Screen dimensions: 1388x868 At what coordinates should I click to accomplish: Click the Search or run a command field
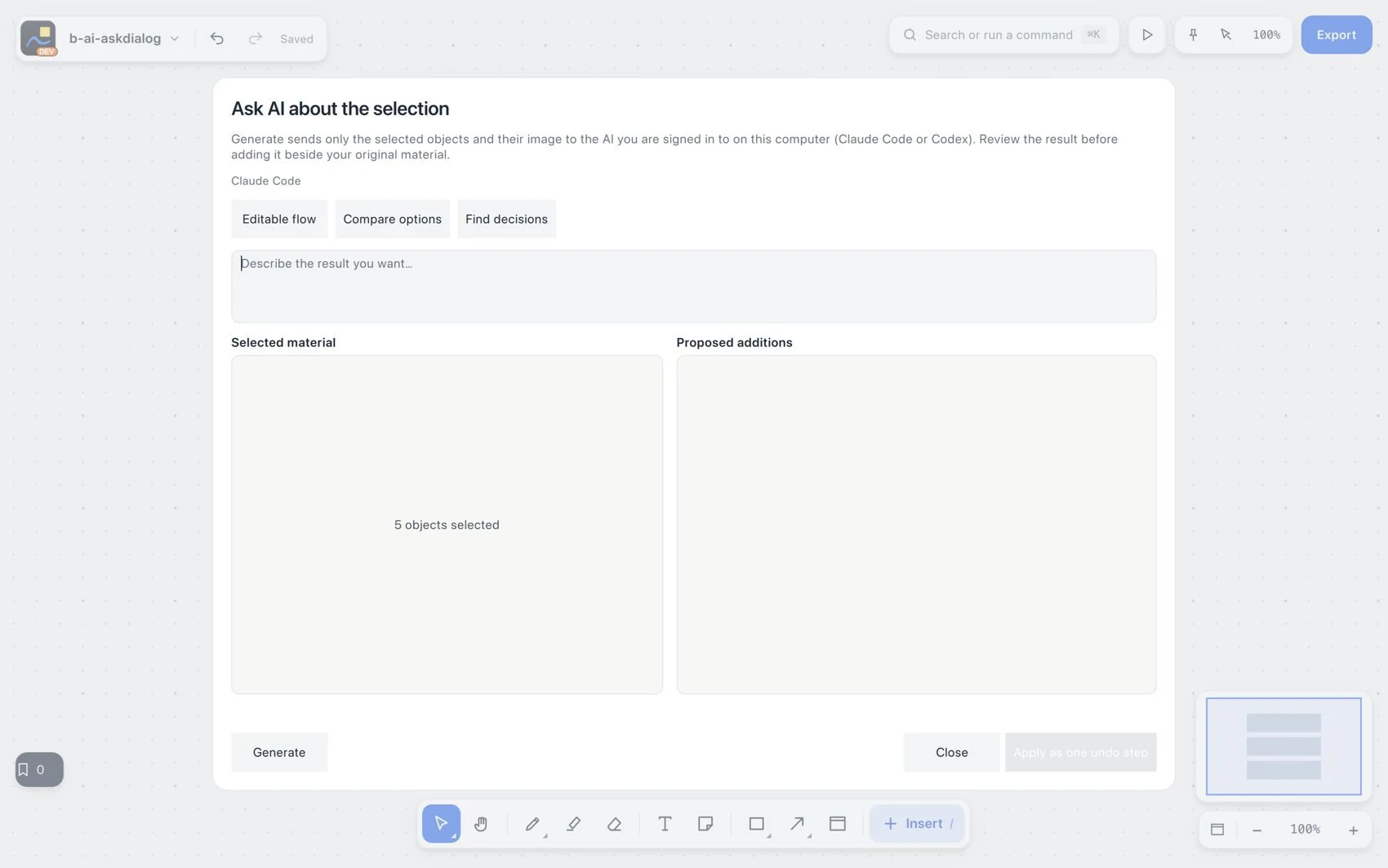click(1003, 35)
